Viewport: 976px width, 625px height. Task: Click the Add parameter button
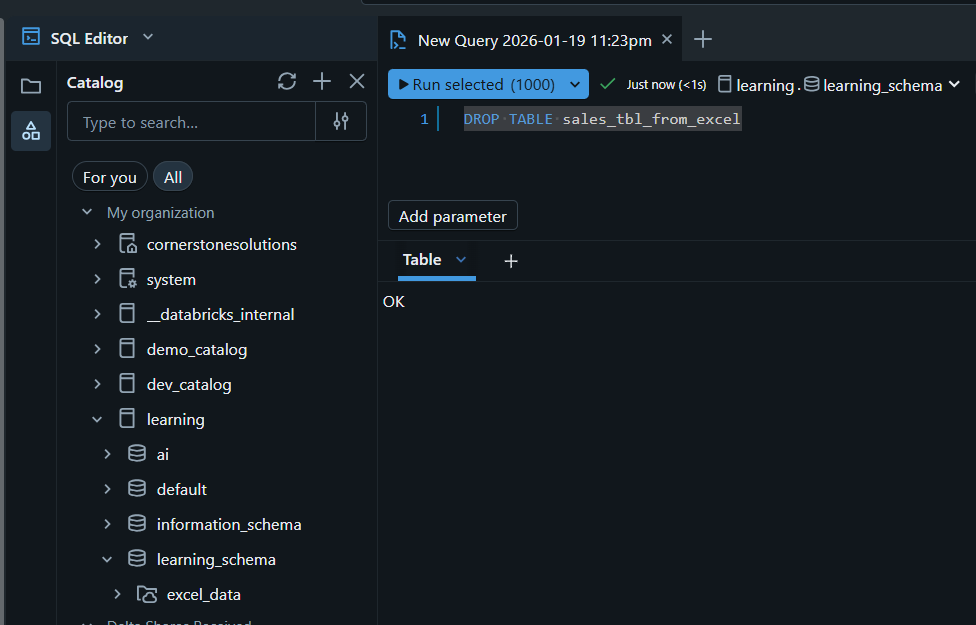click(x=452, y=216)
